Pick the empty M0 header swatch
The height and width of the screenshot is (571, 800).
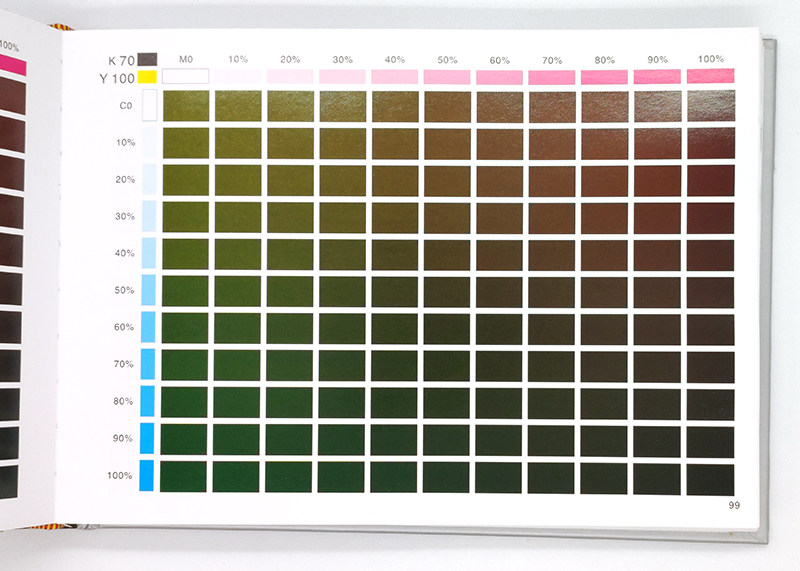(186, 76)
